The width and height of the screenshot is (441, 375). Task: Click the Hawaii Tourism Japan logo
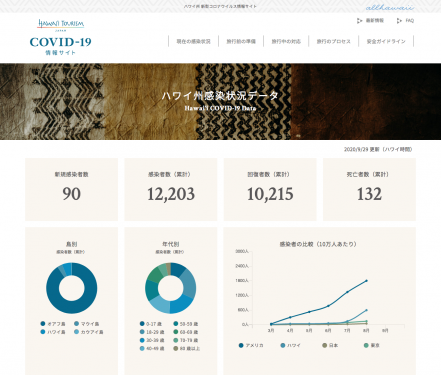(x=61, y=25)
